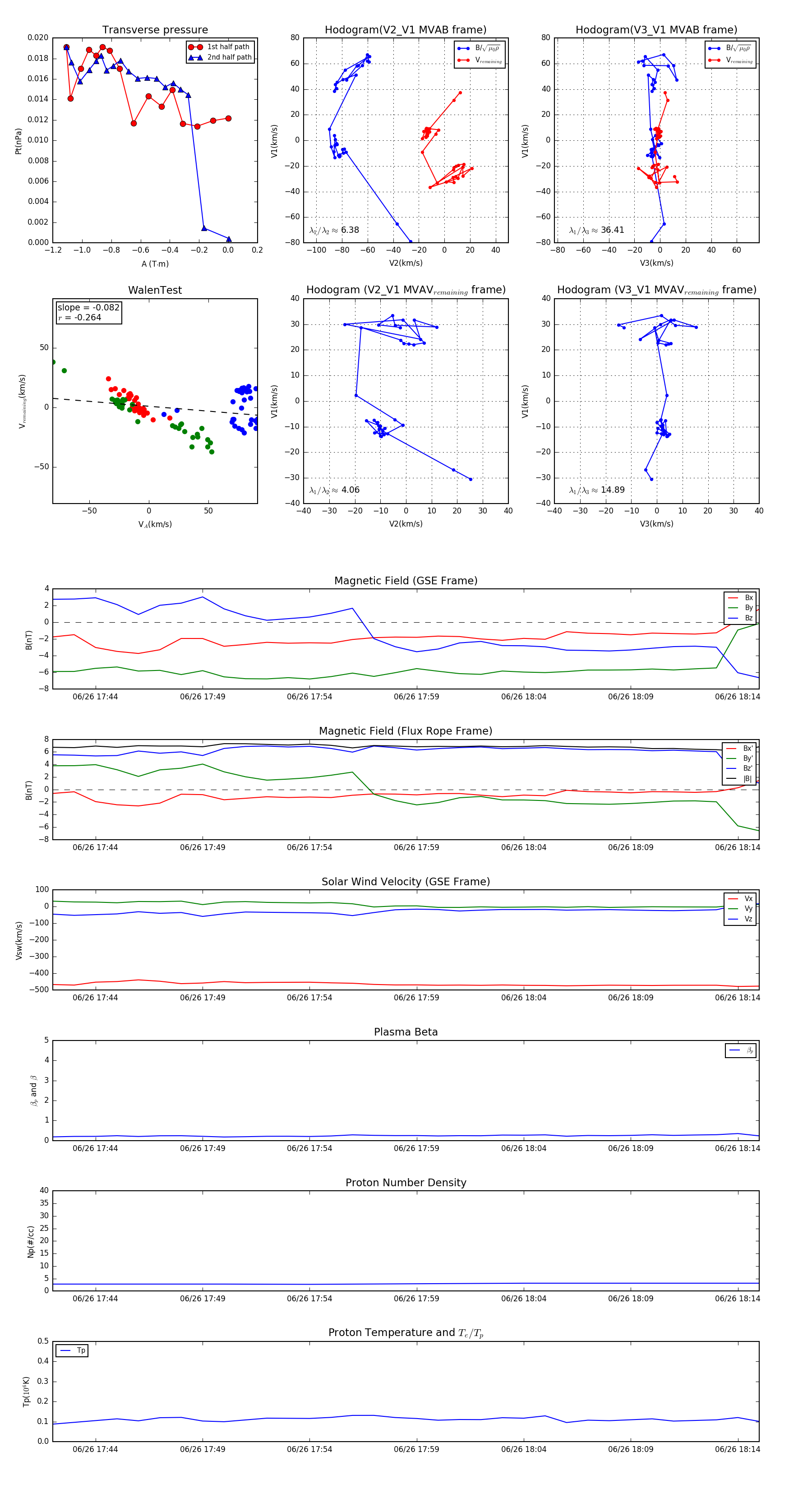Click the "Solar Wind Velocity (GSE Frame)" title
The width and height of the screenshot is (812, 1489).
click(406, 882)
